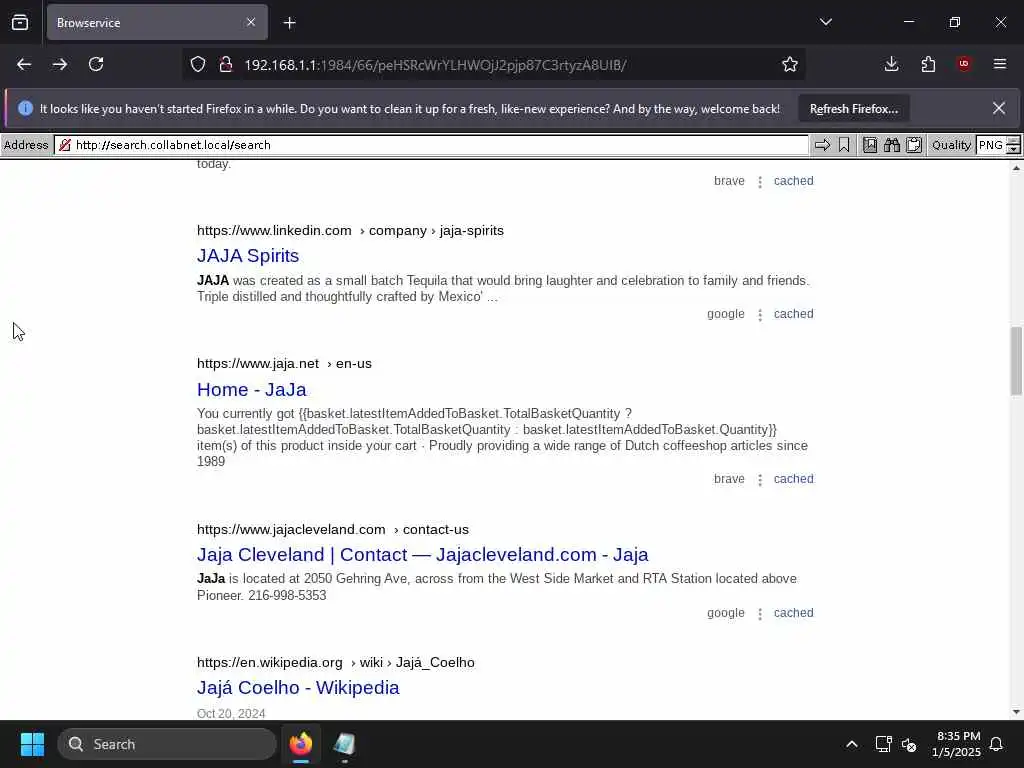Click the https://www.jaja.net URL text
Viewport: 1024px width, 768px height.
258,364
